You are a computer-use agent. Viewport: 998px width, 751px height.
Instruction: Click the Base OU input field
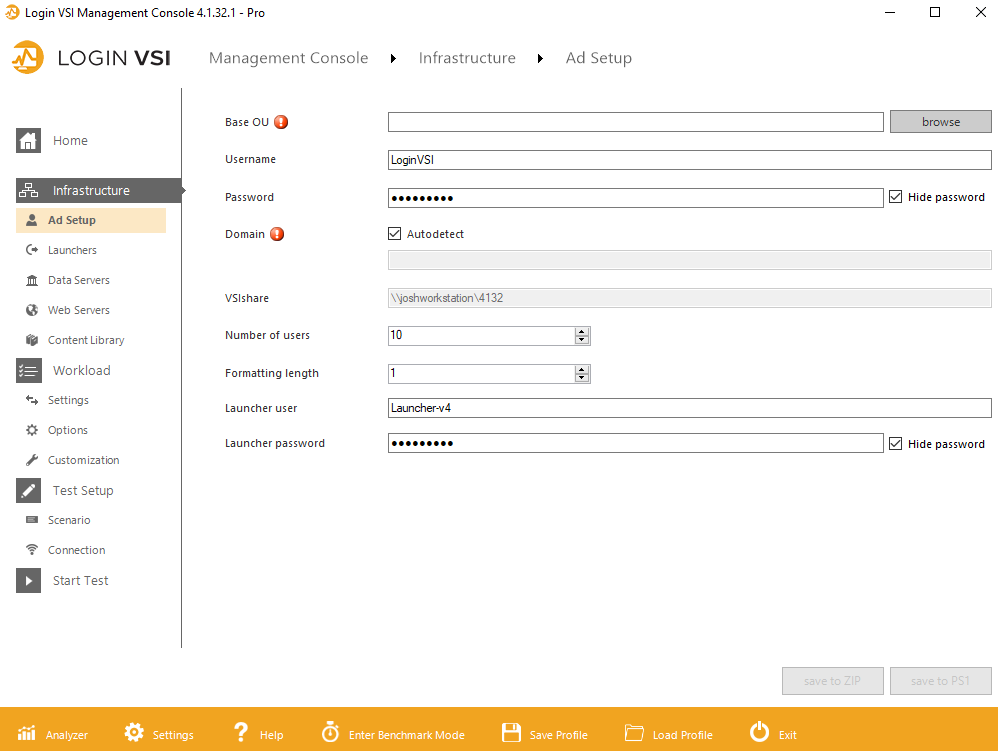(635, 122)
